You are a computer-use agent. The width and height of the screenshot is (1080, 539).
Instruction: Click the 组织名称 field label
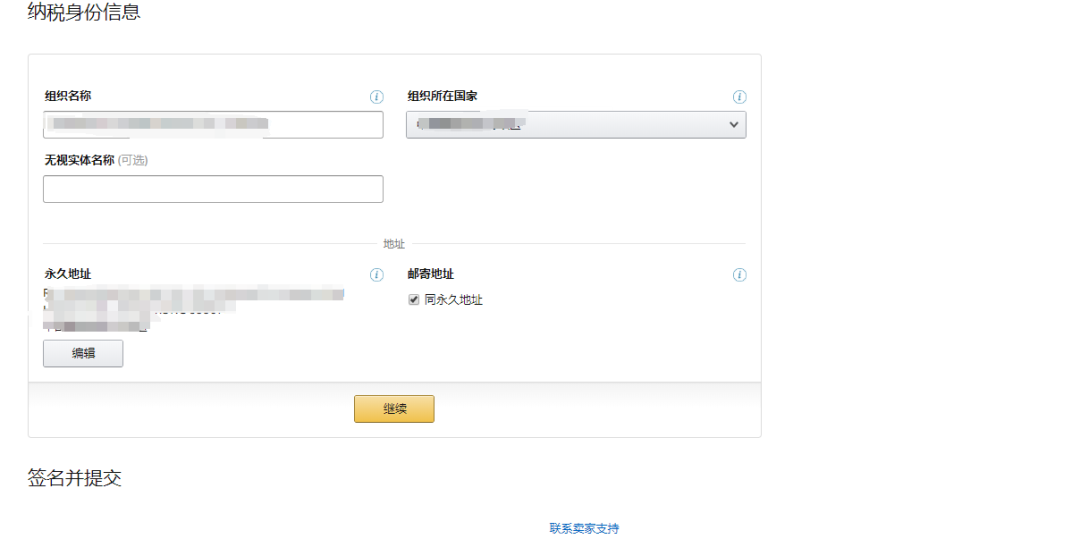click(x=68, y=96)
